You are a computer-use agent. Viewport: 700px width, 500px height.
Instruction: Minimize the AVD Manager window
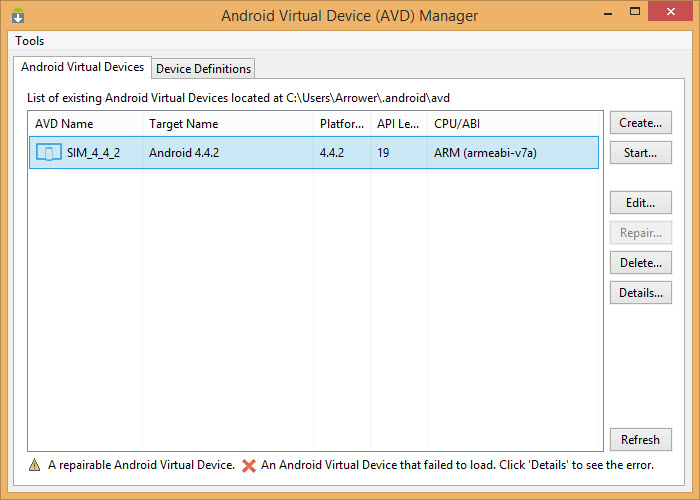[x=608, y=12]
